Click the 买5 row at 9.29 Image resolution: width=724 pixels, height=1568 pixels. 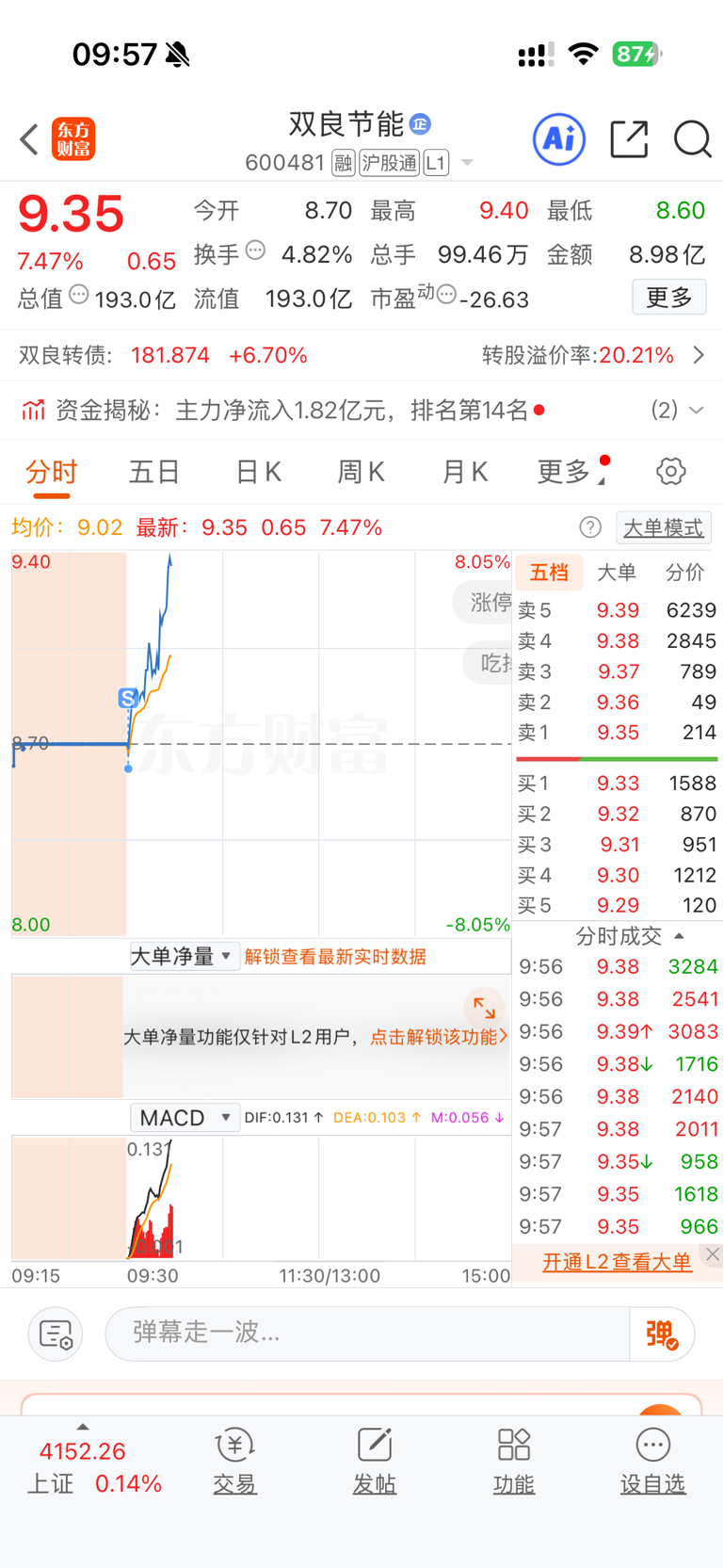pyautogui.click(x=617, y=905)
